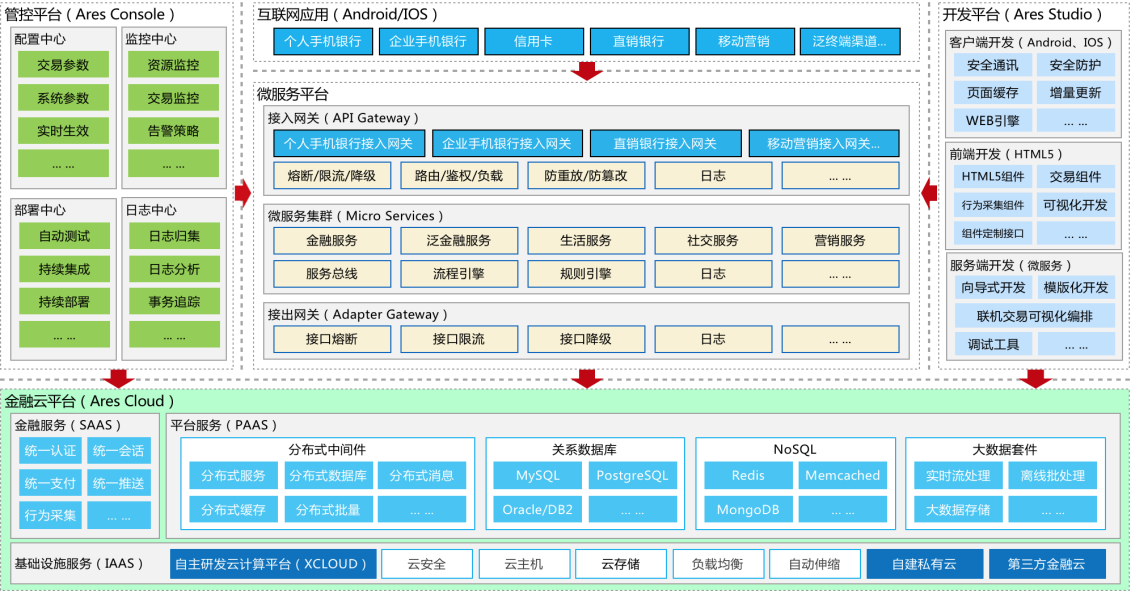Select the PostgreSQL box
This screenshot has width=1131, height=591.
coord(633,476)
